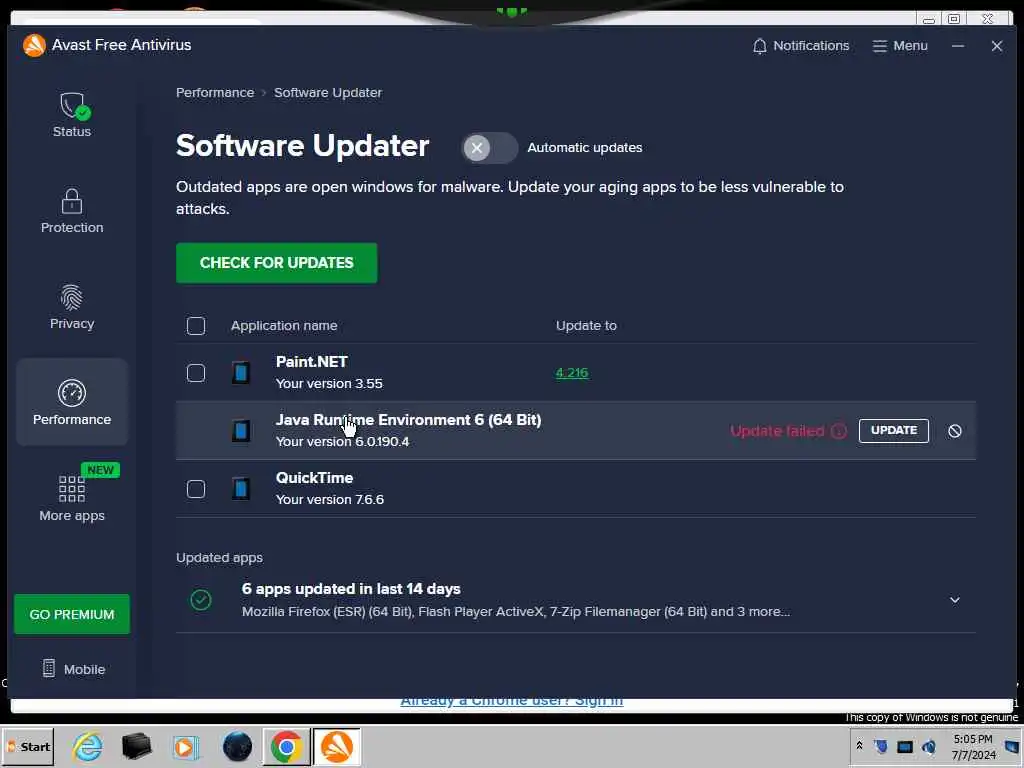The width and height of the screenshot is (1024, 768).
Task: Click the green check icon for updated apps
Action: point(201,600)
